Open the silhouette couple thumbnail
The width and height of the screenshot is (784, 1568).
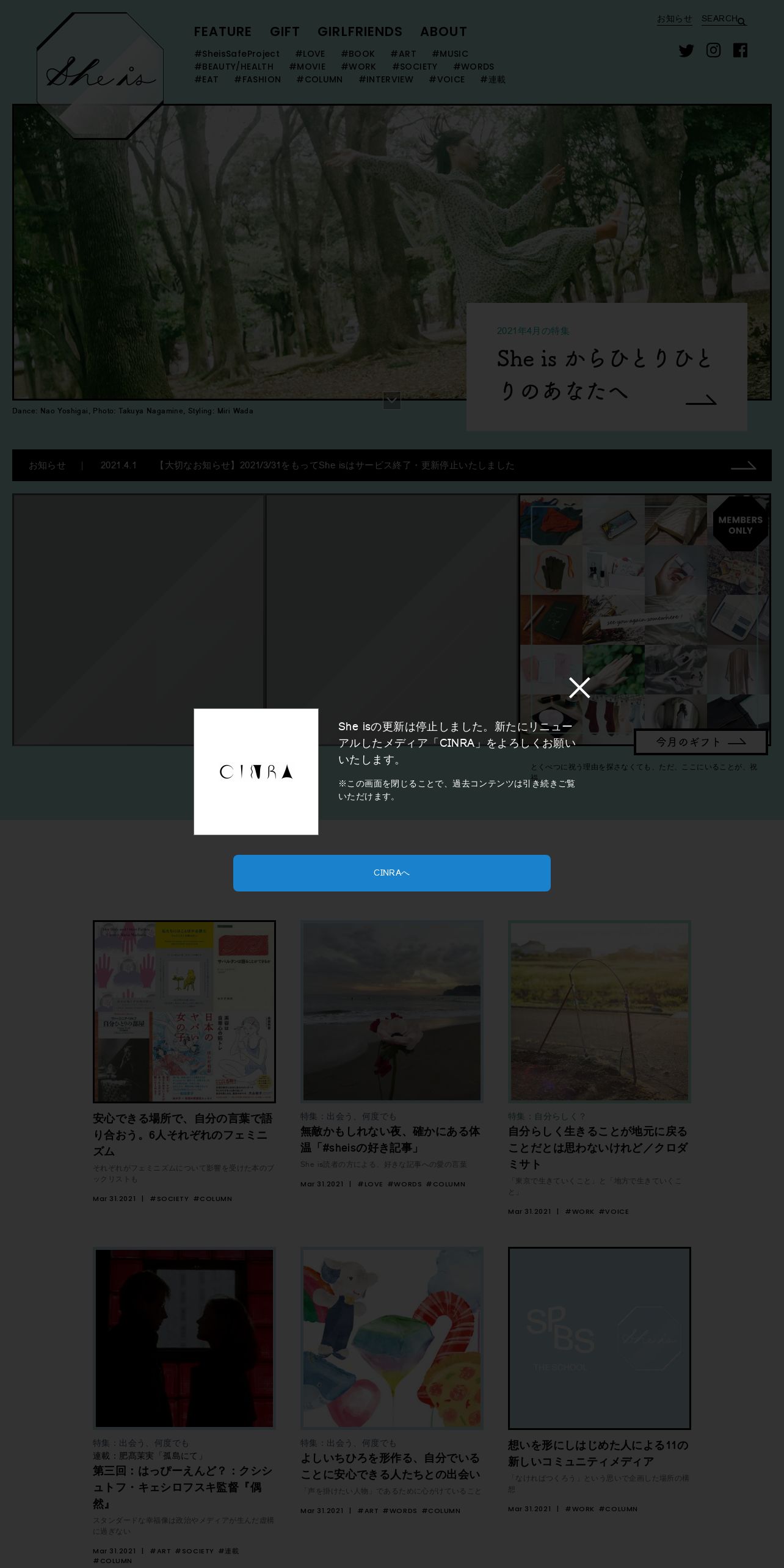(x=184, y=1338)
